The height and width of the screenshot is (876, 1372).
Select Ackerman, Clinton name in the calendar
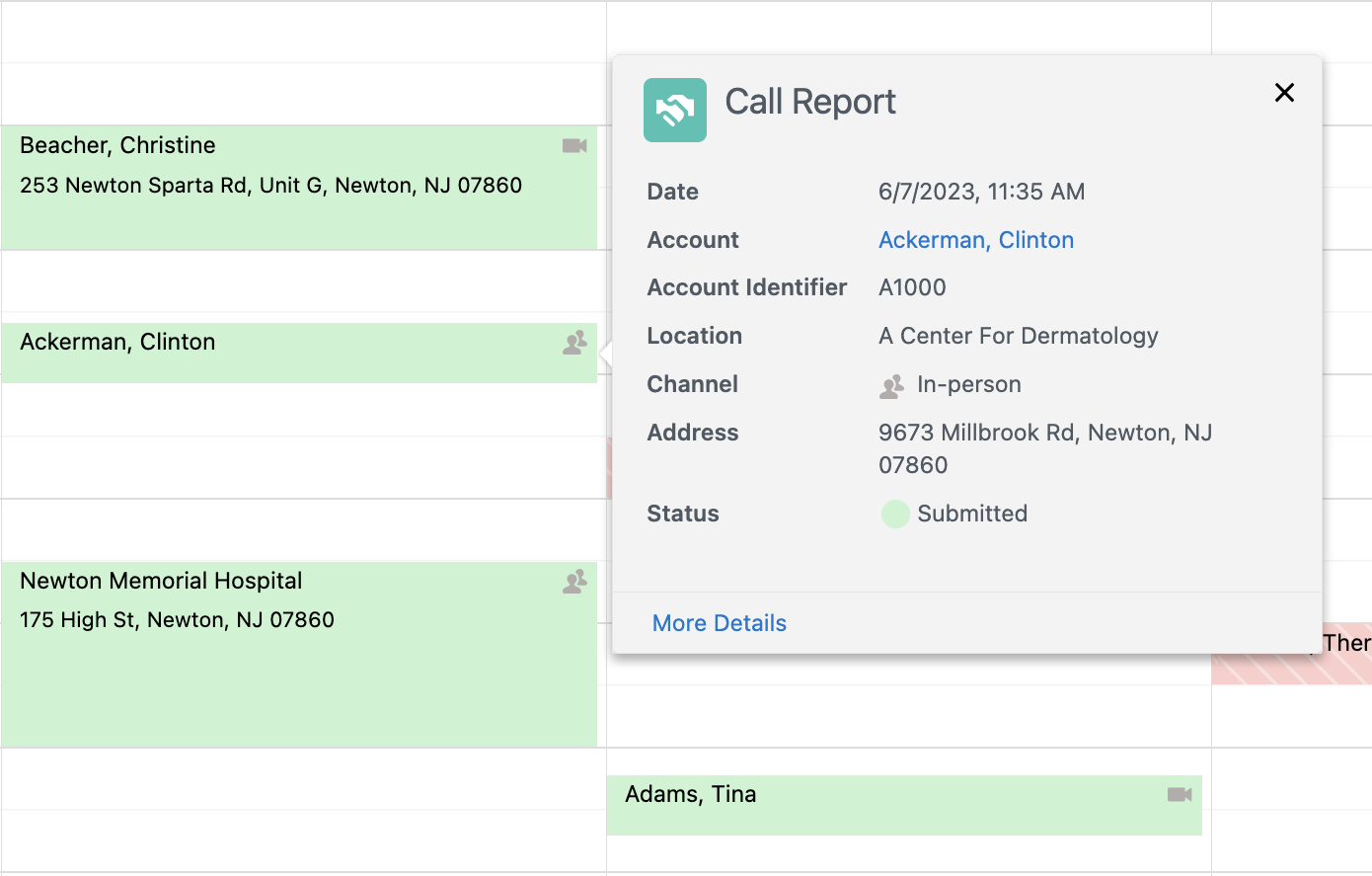[x=117, y=342]
